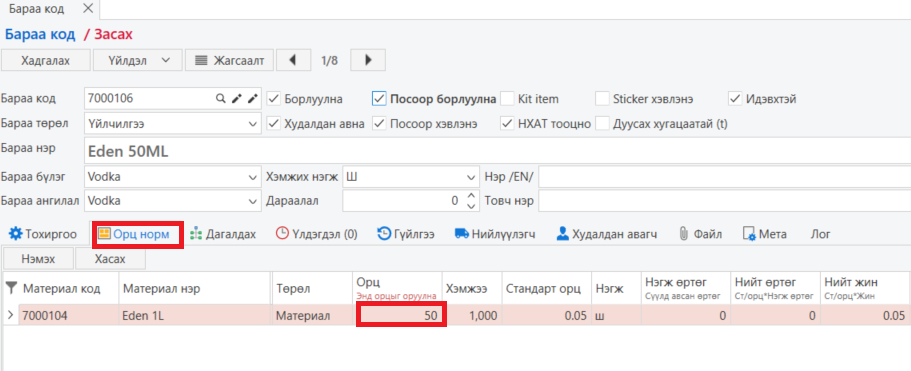Switch to Тохиргоо tab
The height and width of the screenshot is (371, 911).
click(43, 234)
